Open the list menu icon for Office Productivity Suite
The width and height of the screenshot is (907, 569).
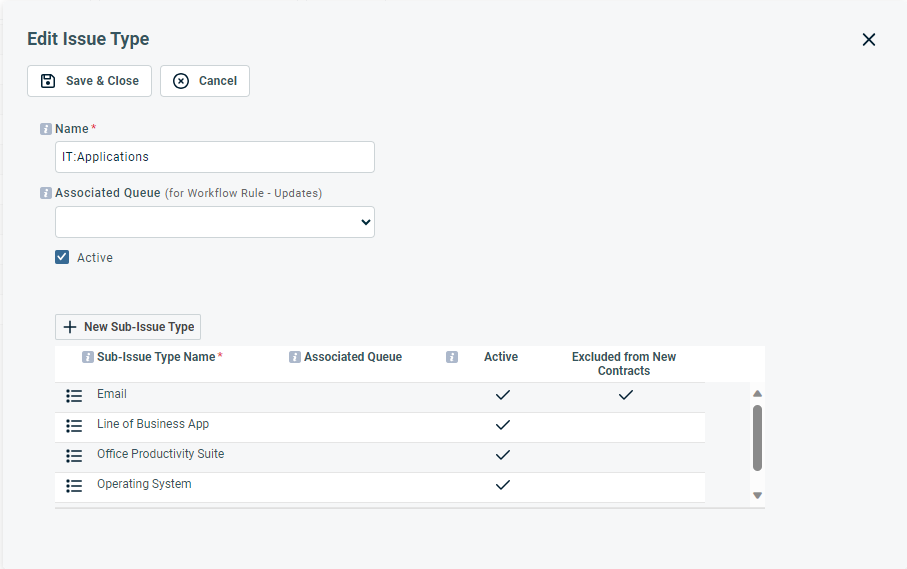74,456
